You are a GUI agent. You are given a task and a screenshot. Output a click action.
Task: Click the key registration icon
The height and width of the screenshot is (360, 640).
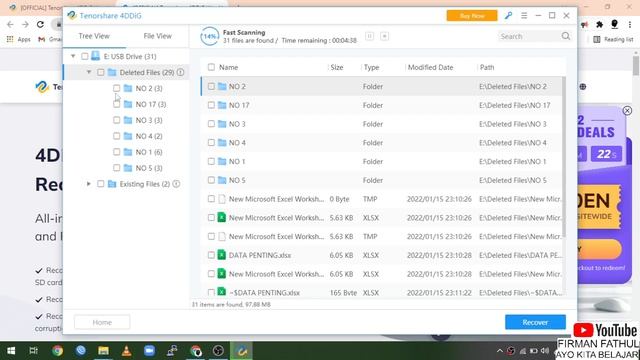(x=508, y=16)
